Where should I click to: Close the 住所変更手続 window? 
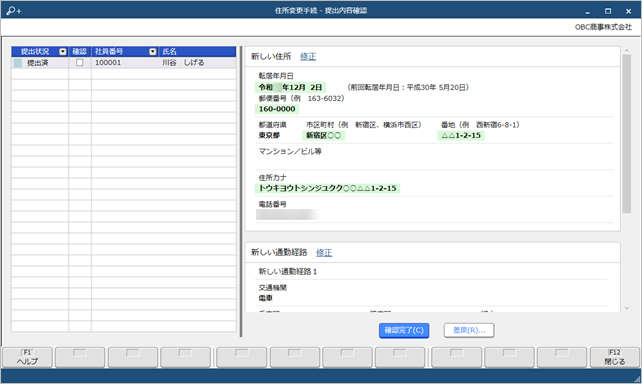628,11
